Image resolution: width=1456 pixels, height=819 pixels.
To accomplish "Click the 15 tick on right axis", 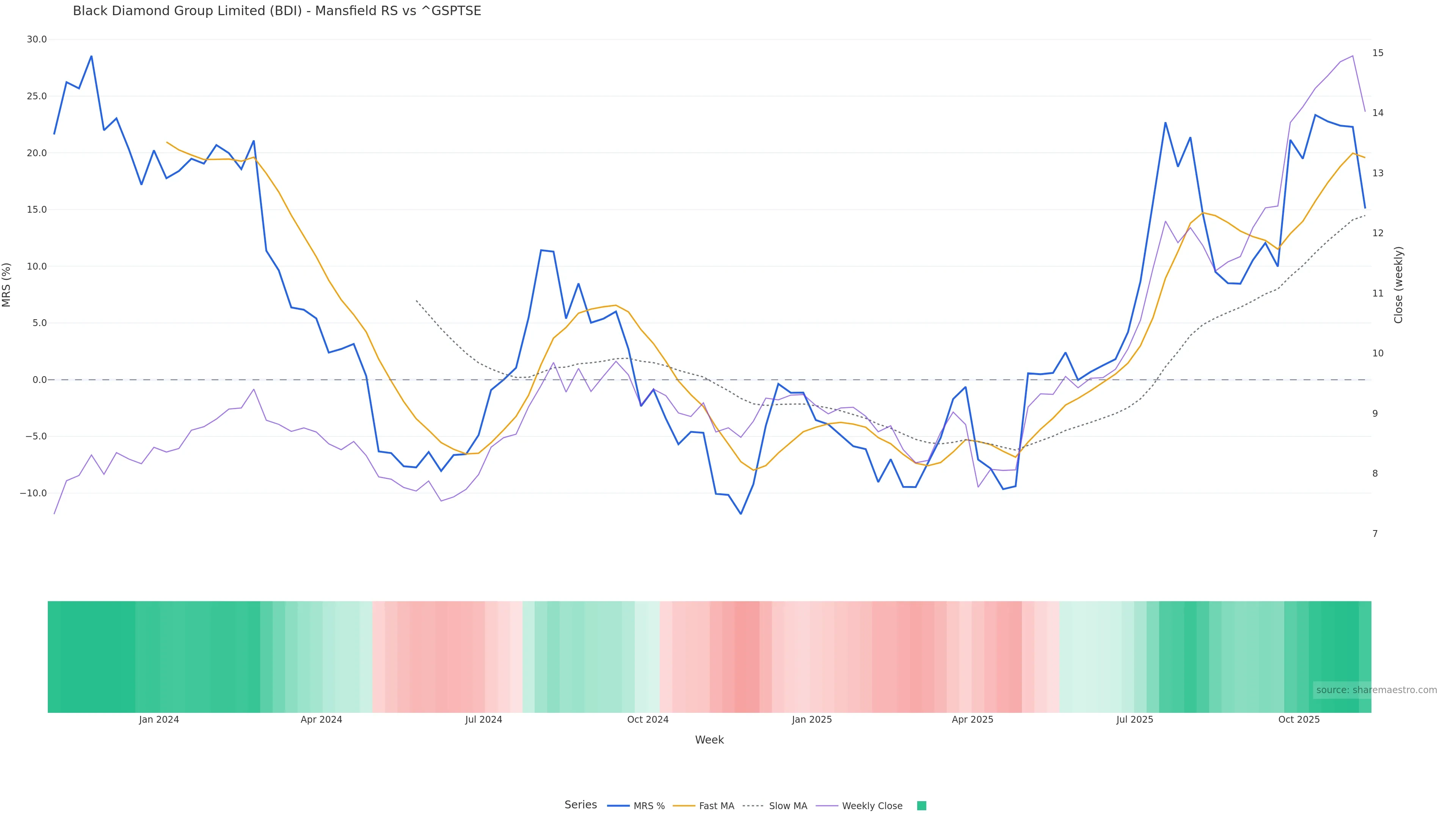I will point(1378,53).
